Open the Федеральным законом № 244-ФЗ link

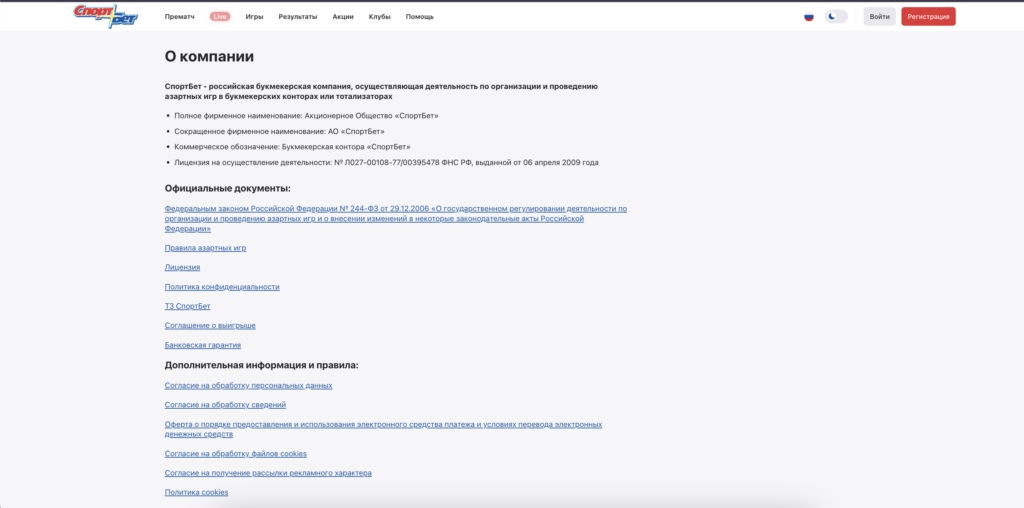396,219
